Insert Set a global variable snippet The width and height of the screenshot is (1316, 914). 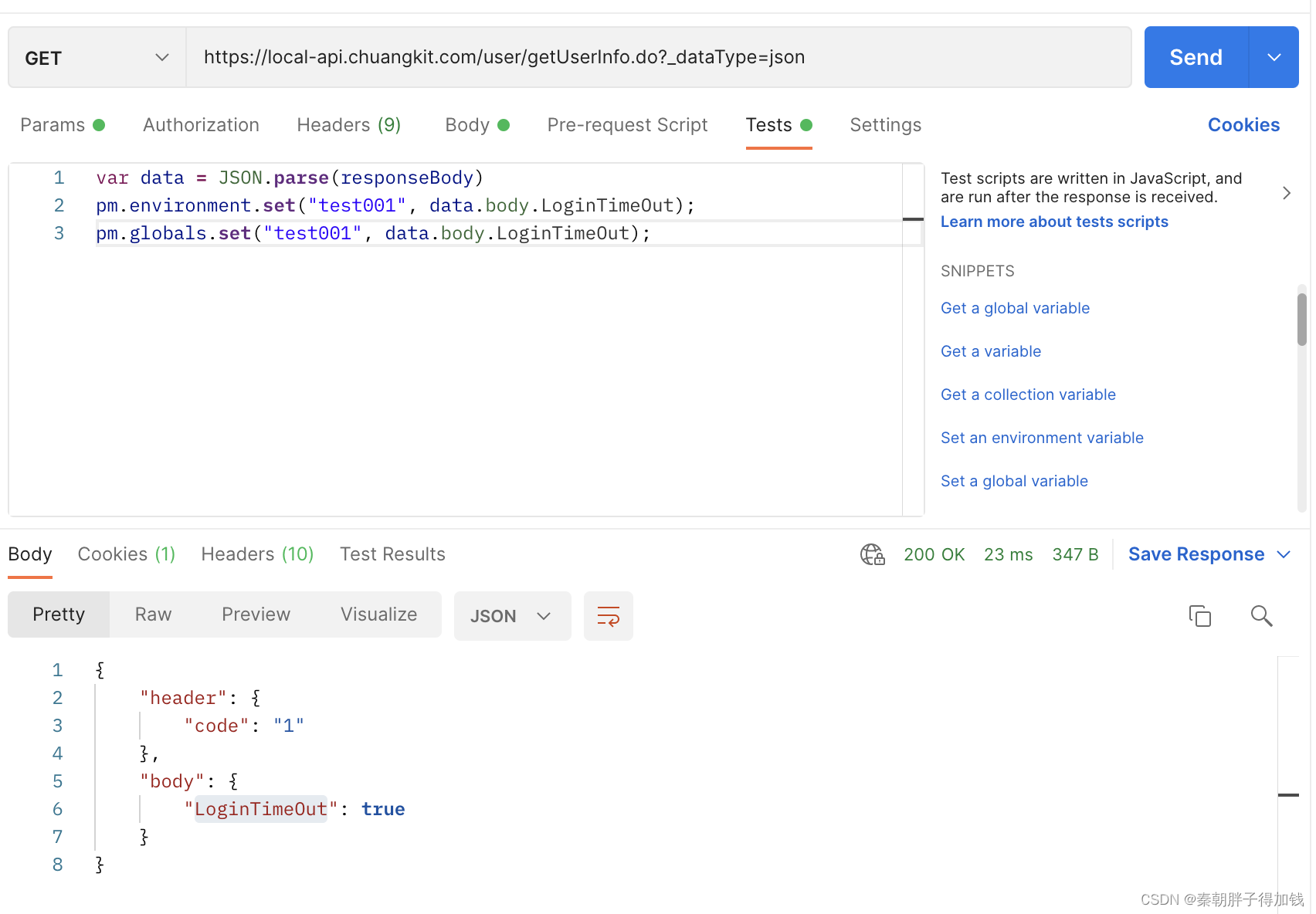coord(1014,481)
